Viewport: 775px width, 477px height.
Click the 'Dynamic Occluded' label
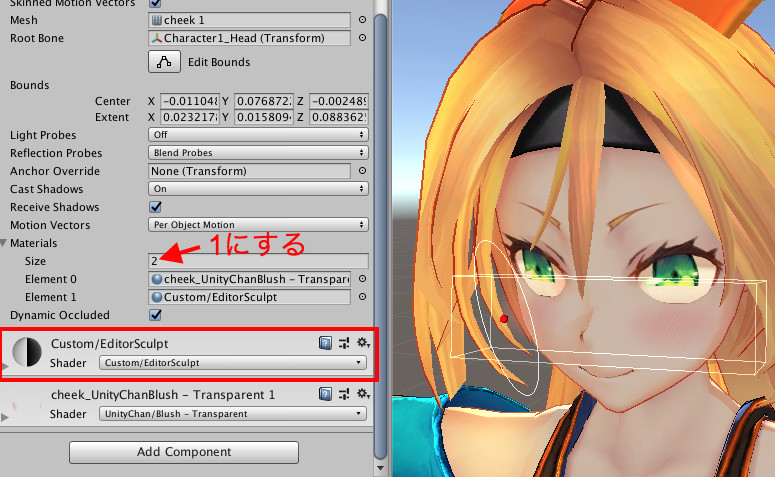tap(60, 315)
